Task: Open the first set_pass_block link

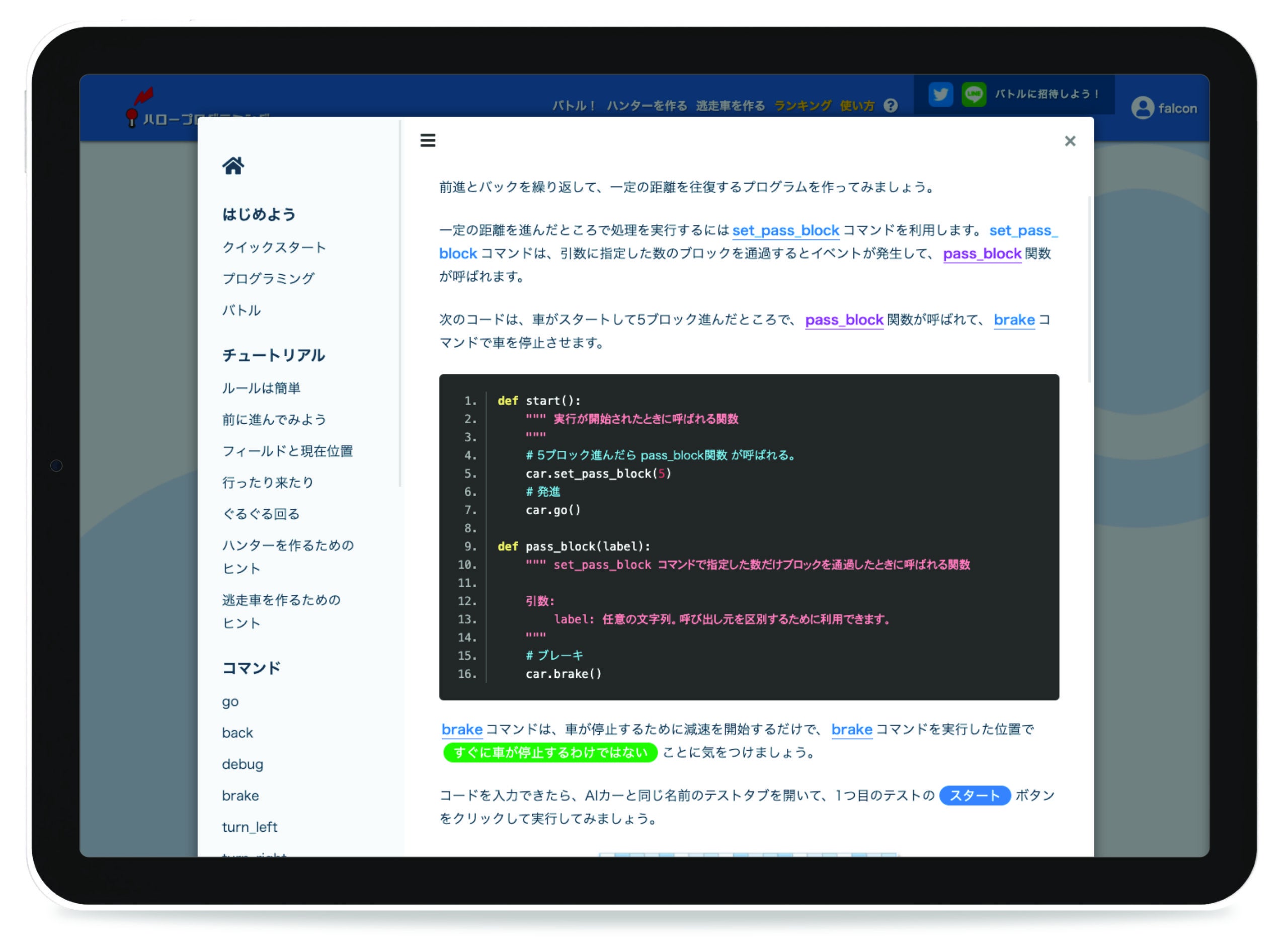Action: click(785, 230)
